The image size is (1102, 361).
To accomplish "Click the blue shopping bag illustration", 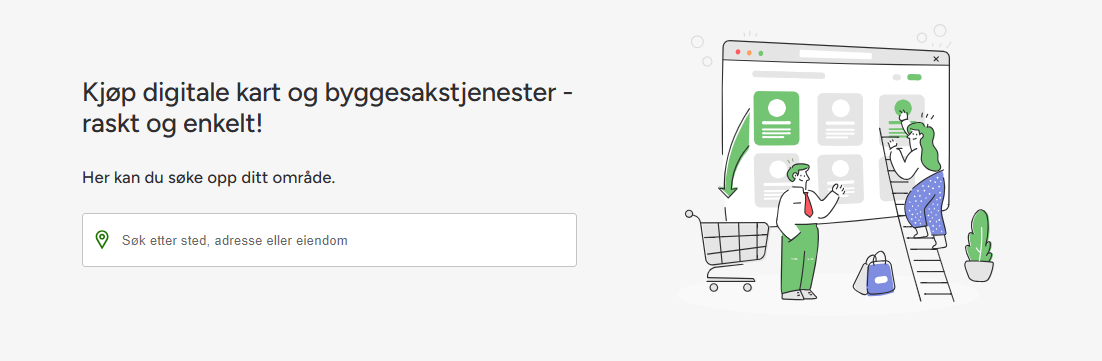I will pos(880,276).
